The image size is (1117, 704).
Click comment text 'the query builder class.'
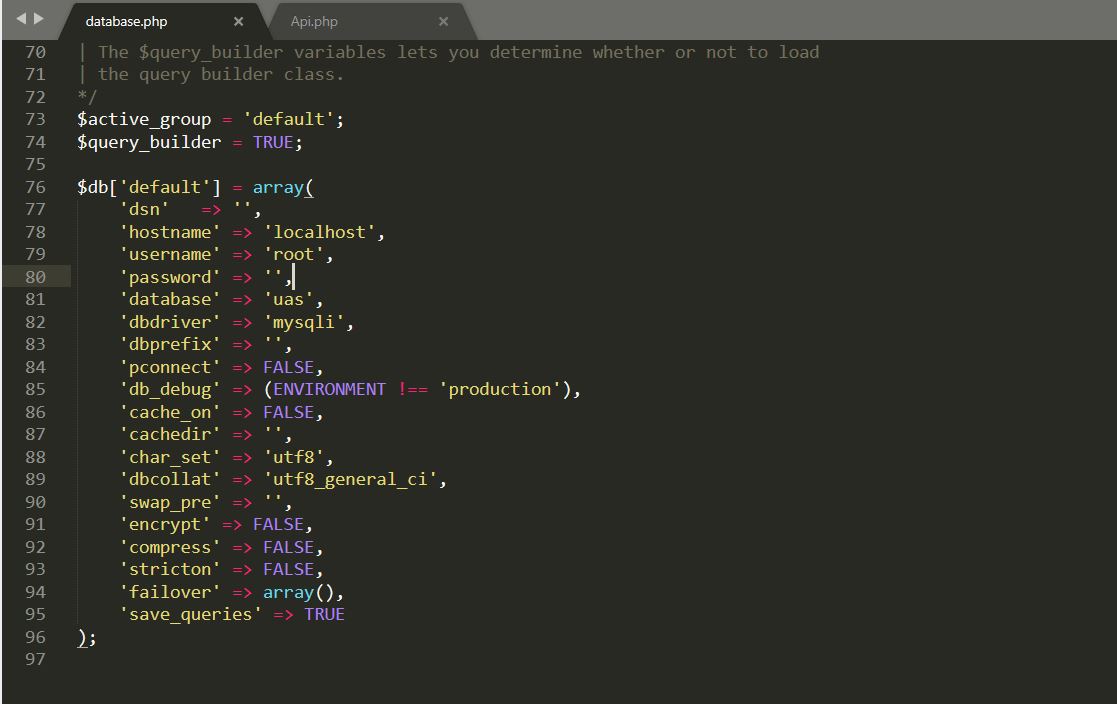(x=221, y=74)
